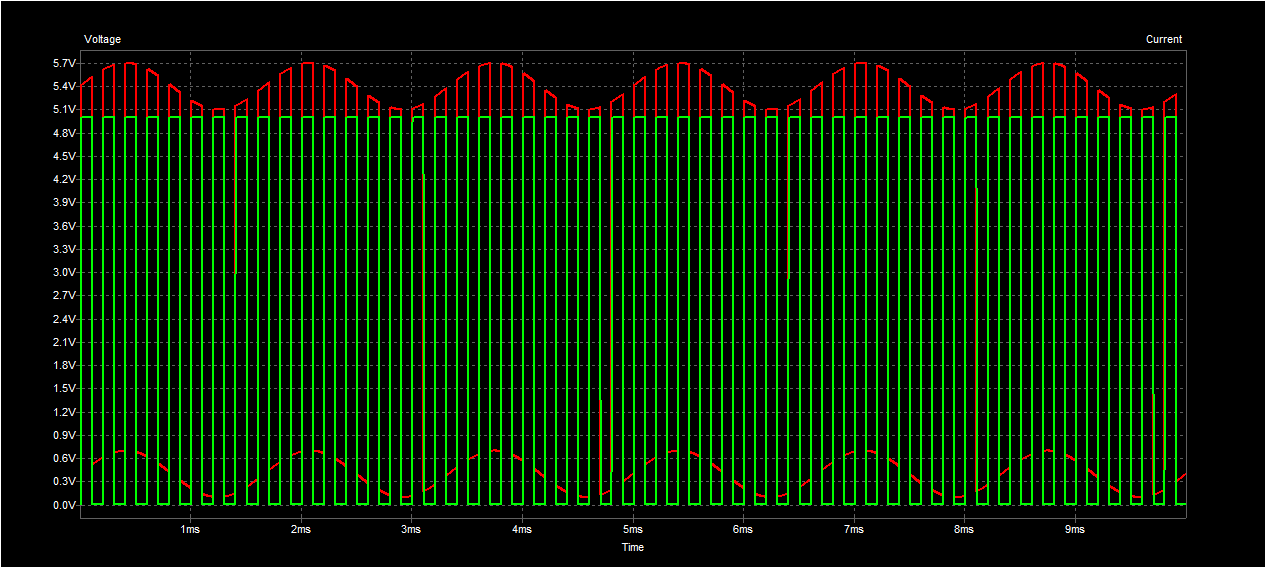The height and width of the screenshot is (568, 1266).
Task: Click the 2ms time marker
Action: coord(301,529)
